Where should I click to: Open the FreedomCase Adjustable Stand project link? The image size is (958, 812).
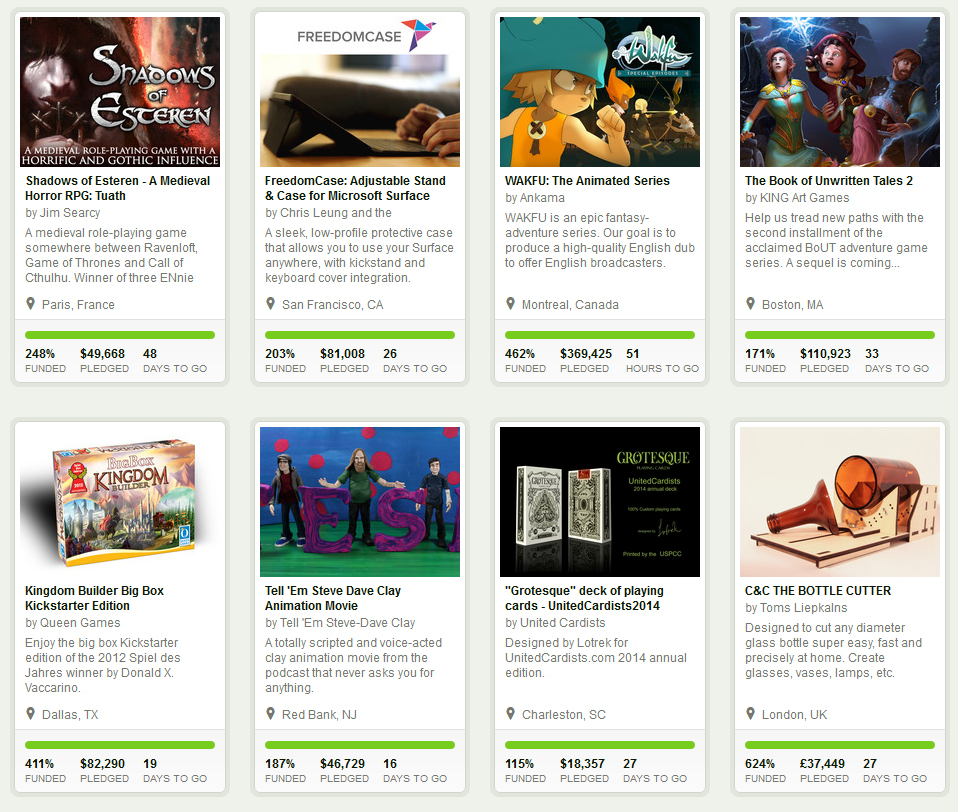point(356,188)
